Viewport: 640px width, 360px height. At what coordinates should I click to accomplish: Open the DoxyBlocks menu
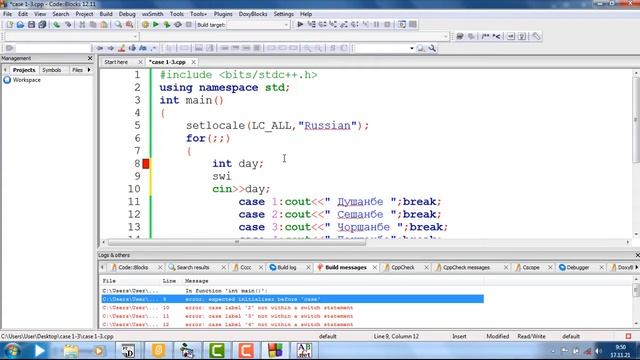point(253,14)
